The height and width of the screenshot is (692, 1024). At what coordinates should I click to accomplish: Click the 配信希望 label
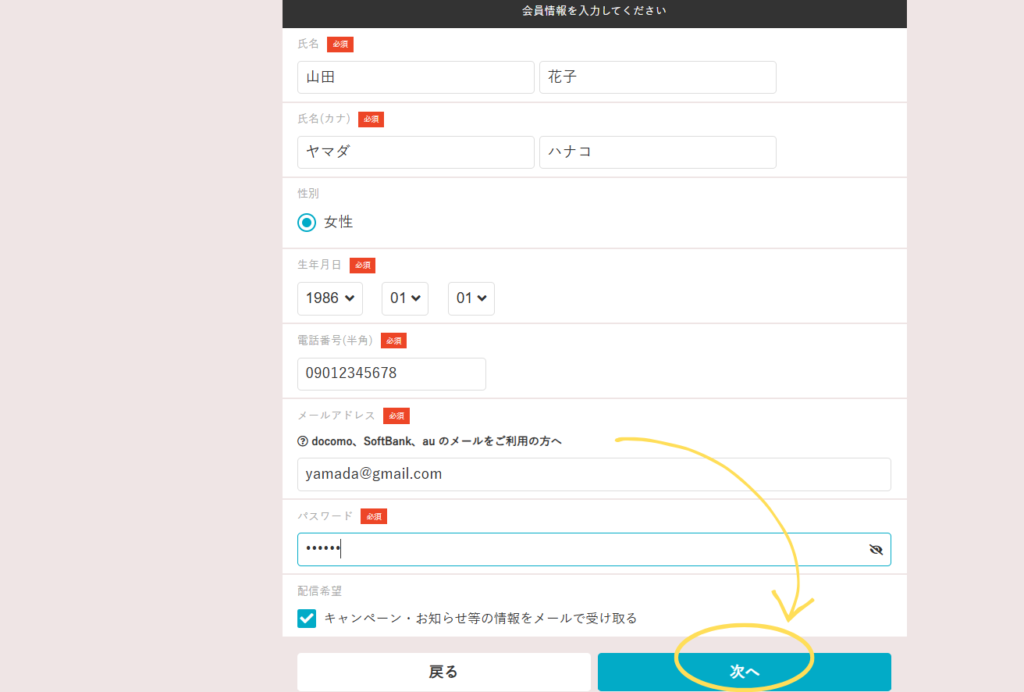coord(319,591)
